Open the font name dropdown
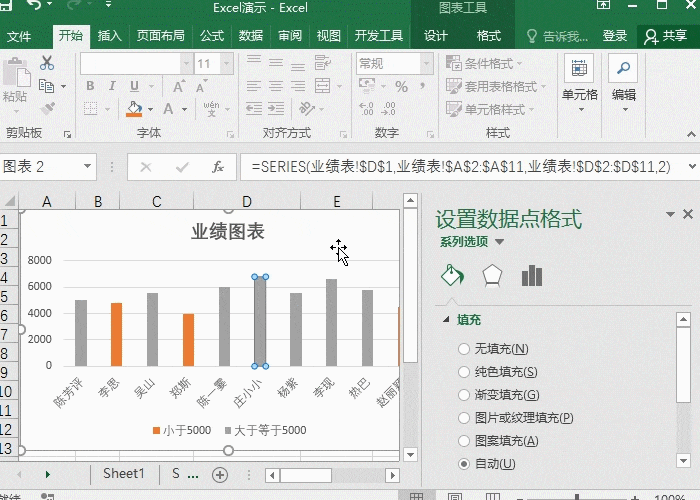700x500 pixels. click(187, 63)
